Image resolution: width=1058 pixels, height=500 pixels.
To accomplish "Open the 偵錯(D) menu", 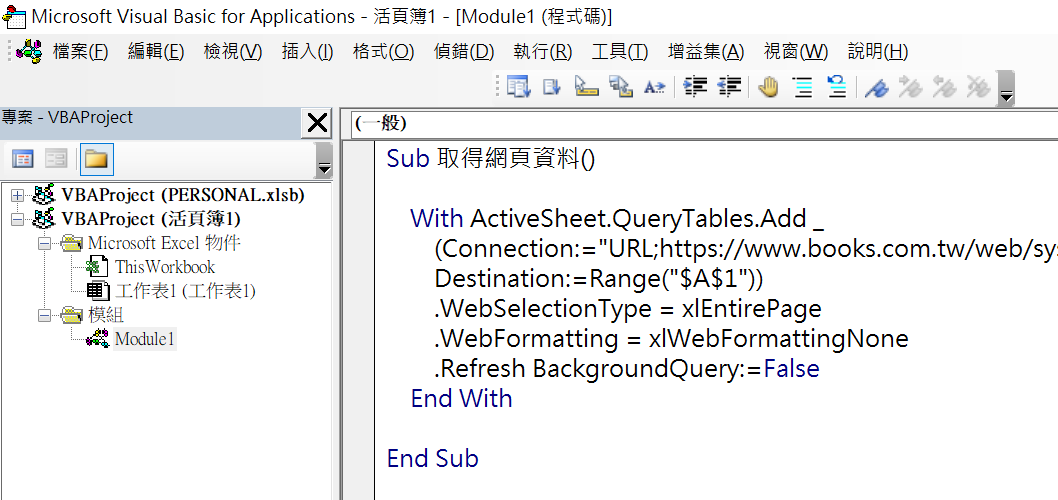I will (464, 51).
